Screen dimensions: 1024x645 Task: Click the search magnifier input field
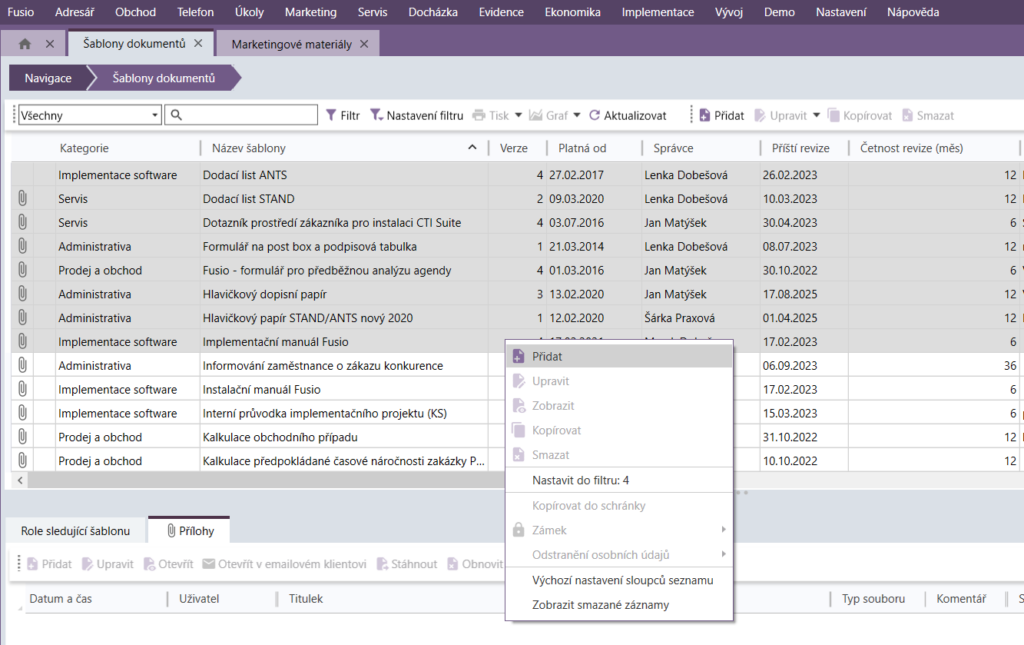tap(240, 115)
